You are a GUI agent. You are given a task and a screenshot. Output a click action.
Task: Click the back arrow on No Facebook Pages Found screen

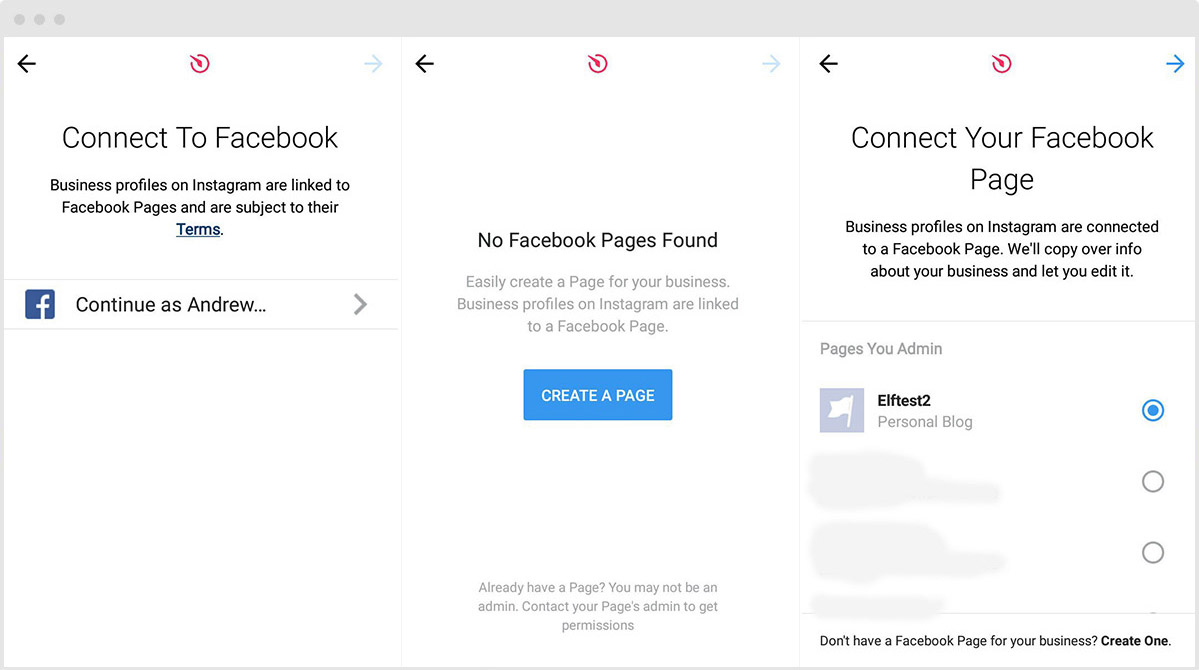click(424, 63)
